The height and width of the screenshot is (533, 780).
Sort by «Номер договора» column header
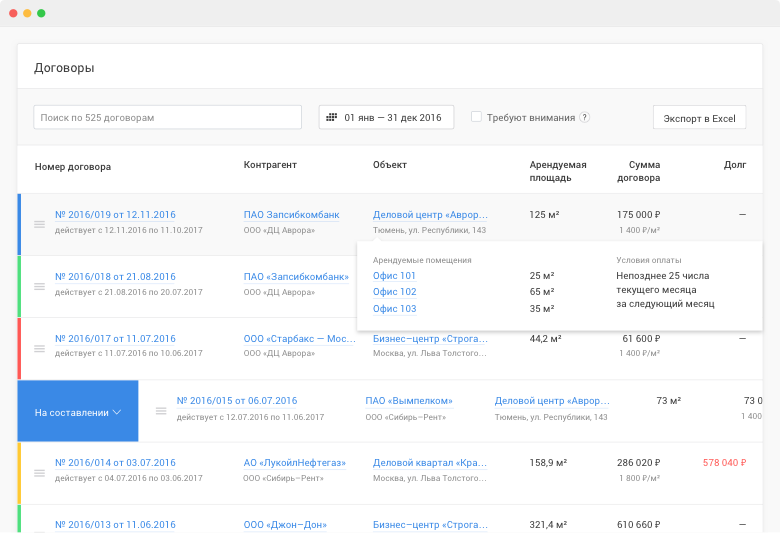(73, 167)
